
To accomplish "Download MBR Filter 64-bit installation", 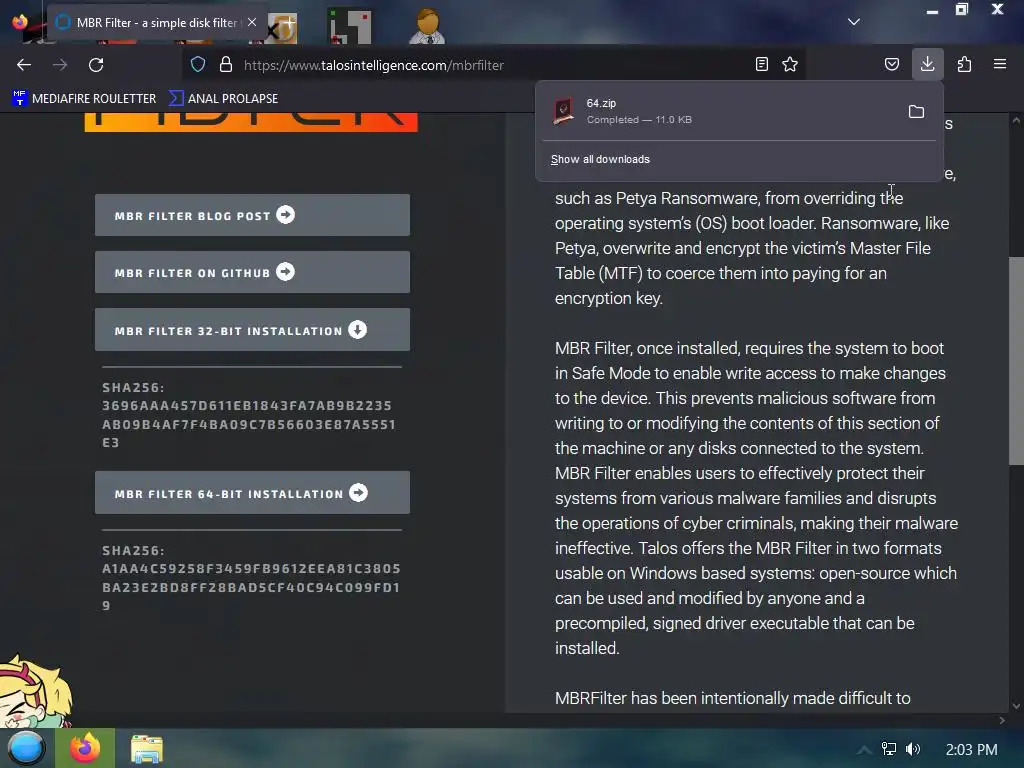I will click(x=252, y=492).
